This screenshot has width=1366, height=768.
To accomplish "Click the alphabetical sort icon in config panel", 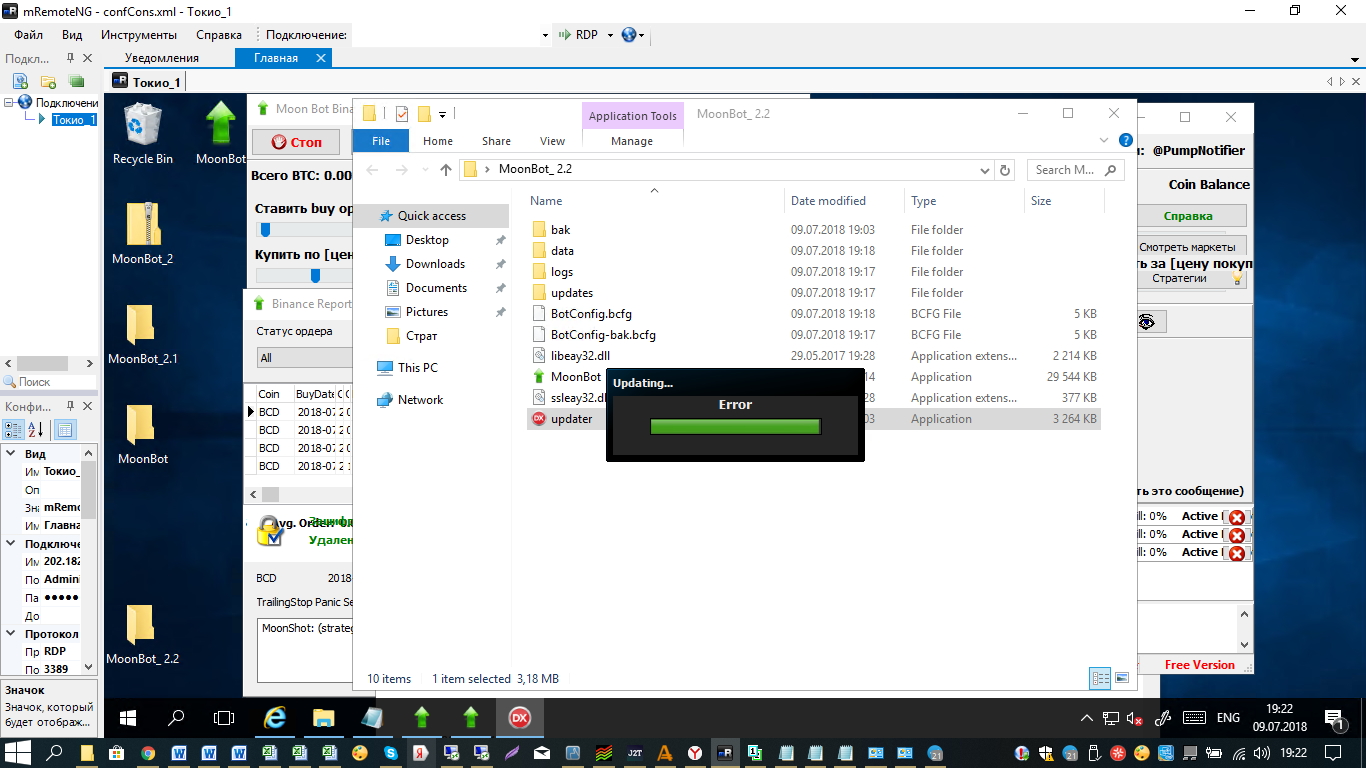I will pyautogui.click(x=35, y=430).
